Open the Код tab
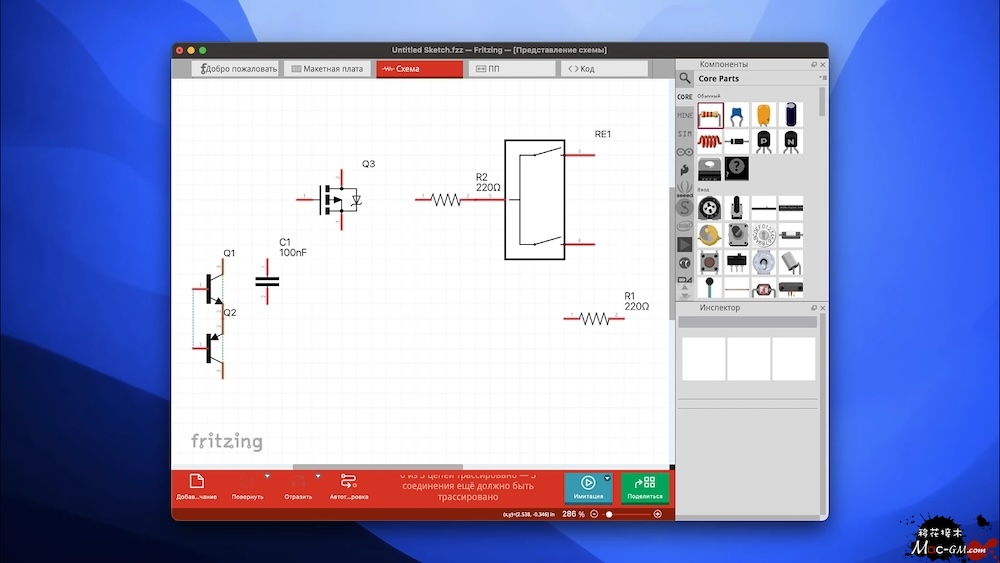 coord(604,69)
